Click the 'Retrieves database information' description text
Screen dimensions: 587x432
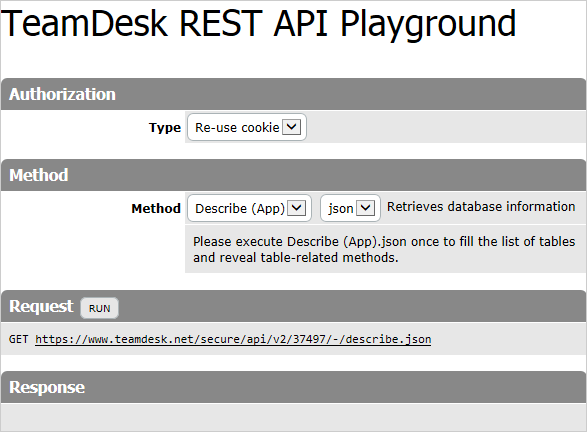pos(481,206)
